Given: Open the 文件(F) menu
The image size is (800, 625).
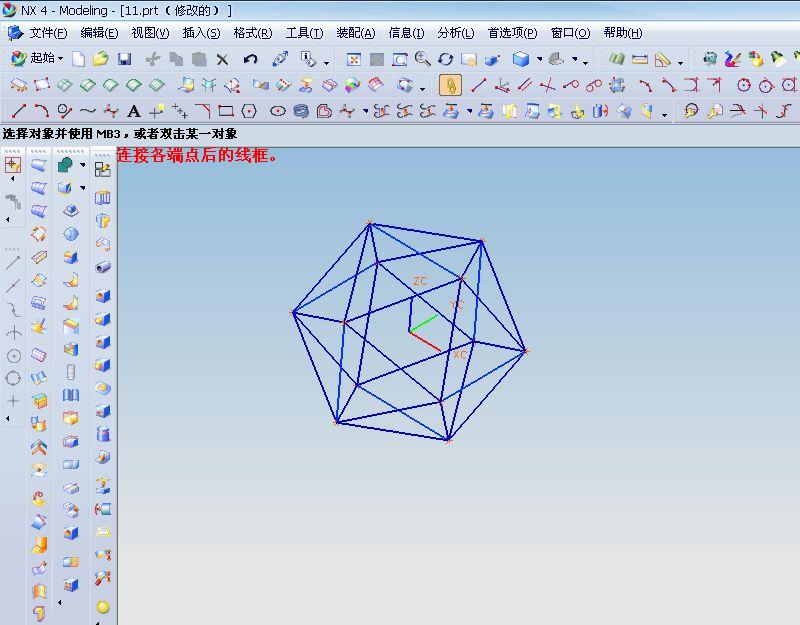Looking at the screenshot, I should point(48,33).
